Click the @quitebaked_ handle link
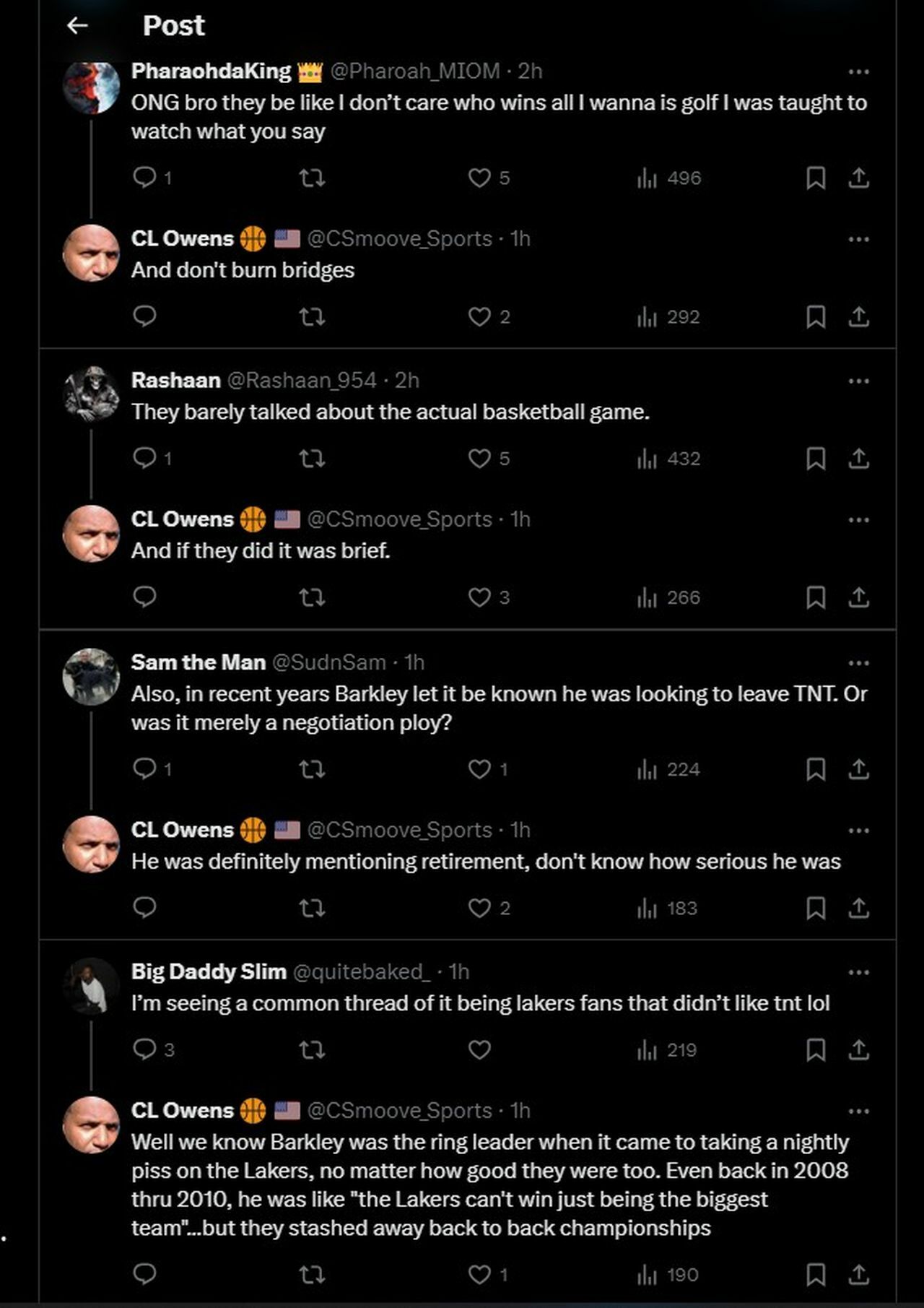 click(361, 972)
